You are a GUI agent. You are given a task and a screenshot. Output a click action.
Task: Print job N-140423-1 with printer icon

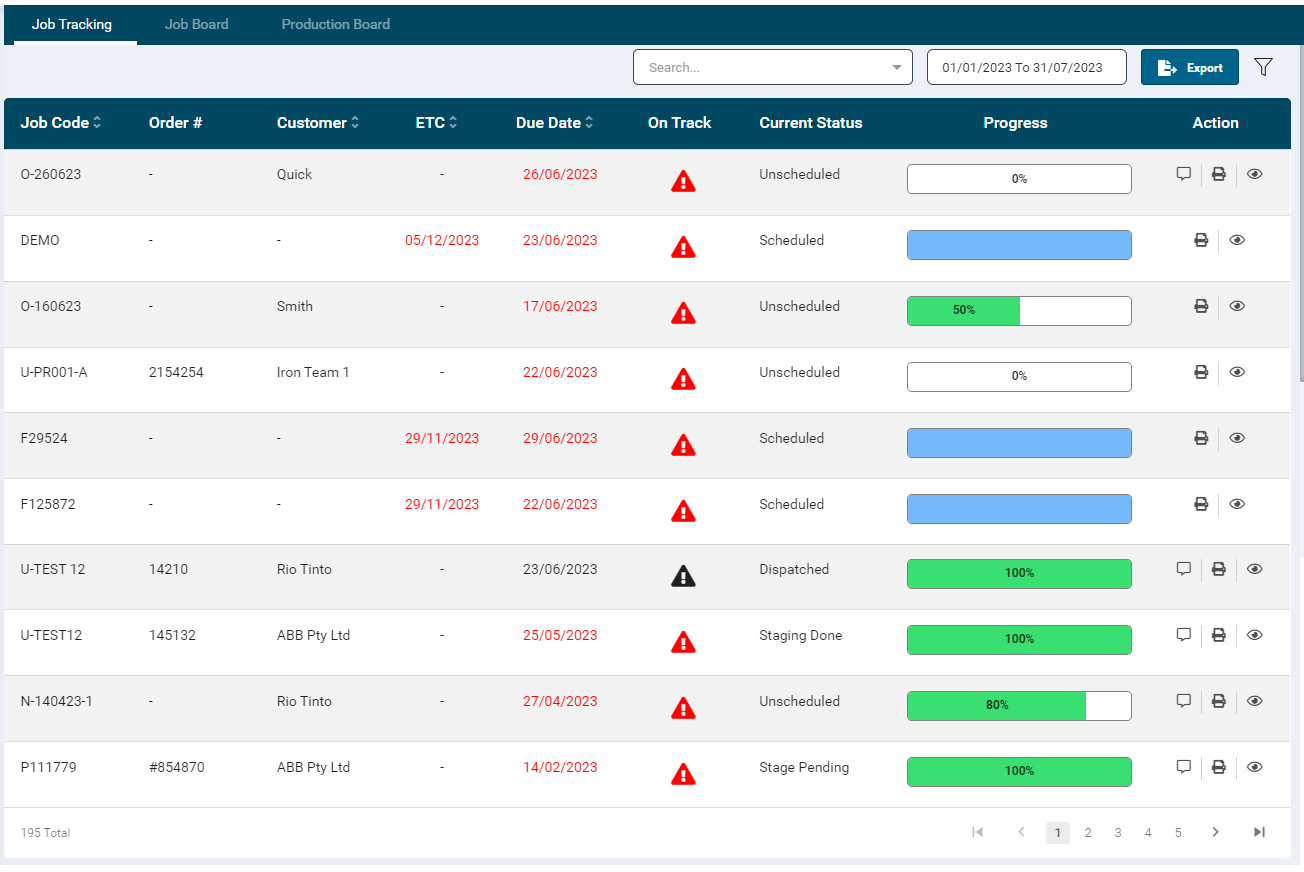pos(1218,701)
